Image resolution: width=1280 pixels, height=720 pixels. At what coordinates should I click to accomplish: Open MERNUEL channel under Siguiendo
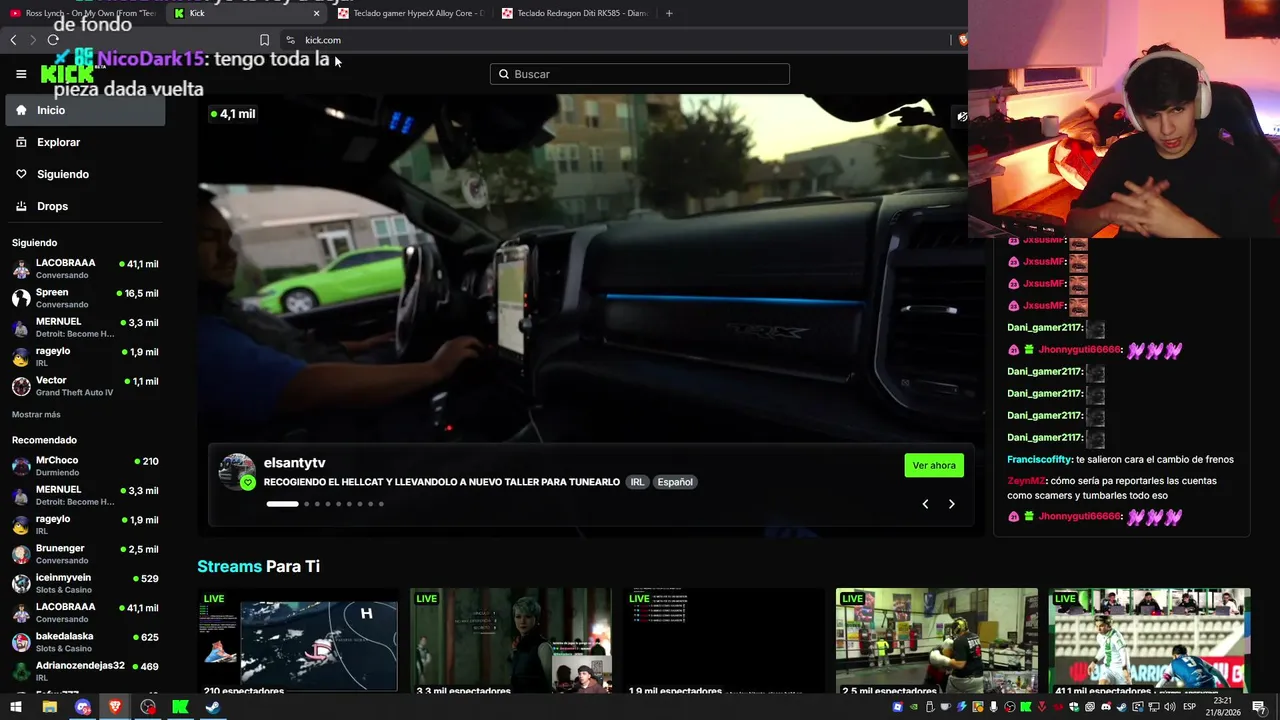pos(85,327)
